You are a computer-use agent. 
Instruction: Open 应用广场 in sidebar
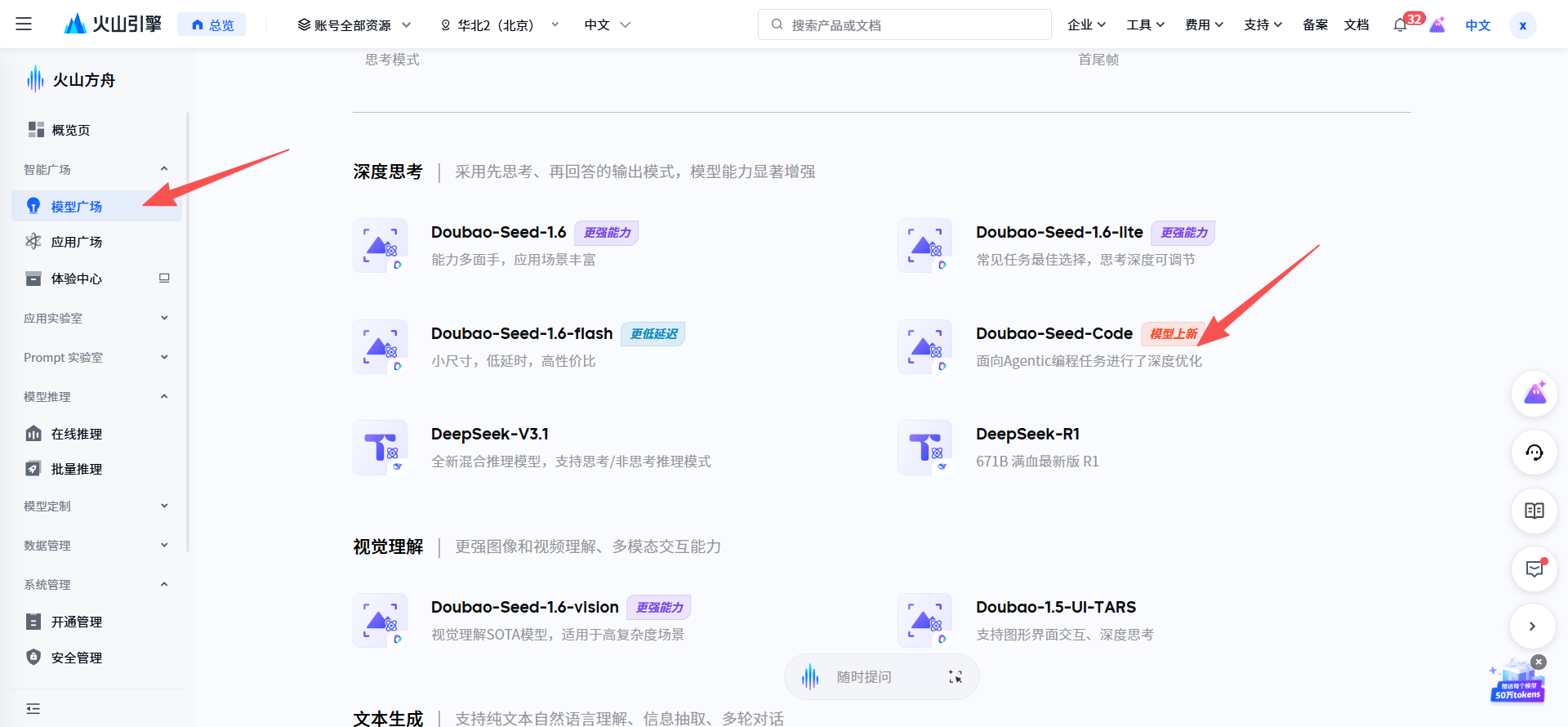[96, 242]
